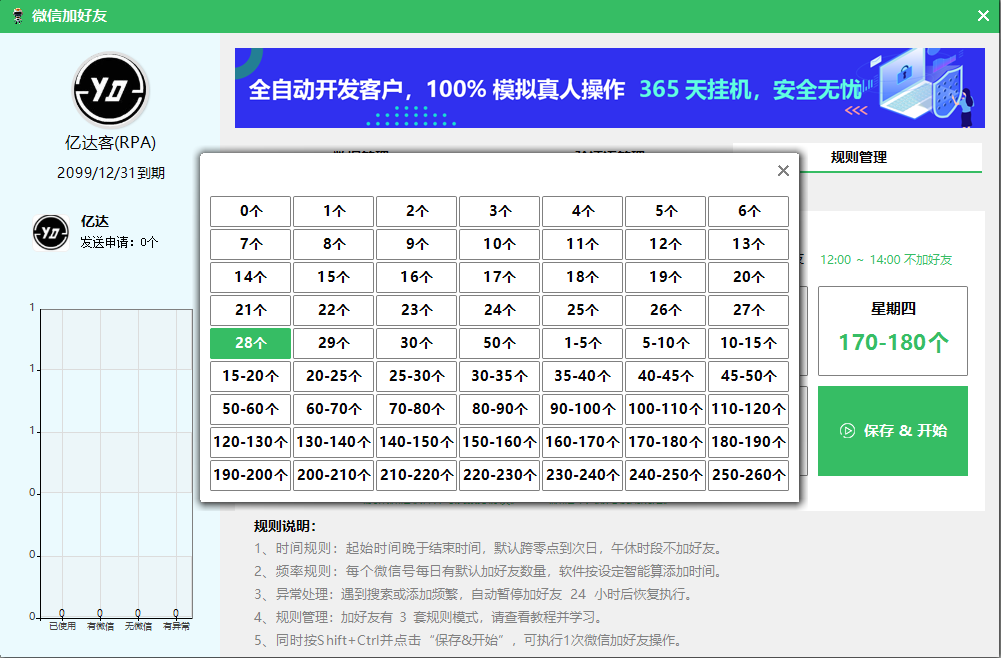Choose 5个 option
Image resolution: width=1001 pixels, height=658 pixels.
point(665,211)
